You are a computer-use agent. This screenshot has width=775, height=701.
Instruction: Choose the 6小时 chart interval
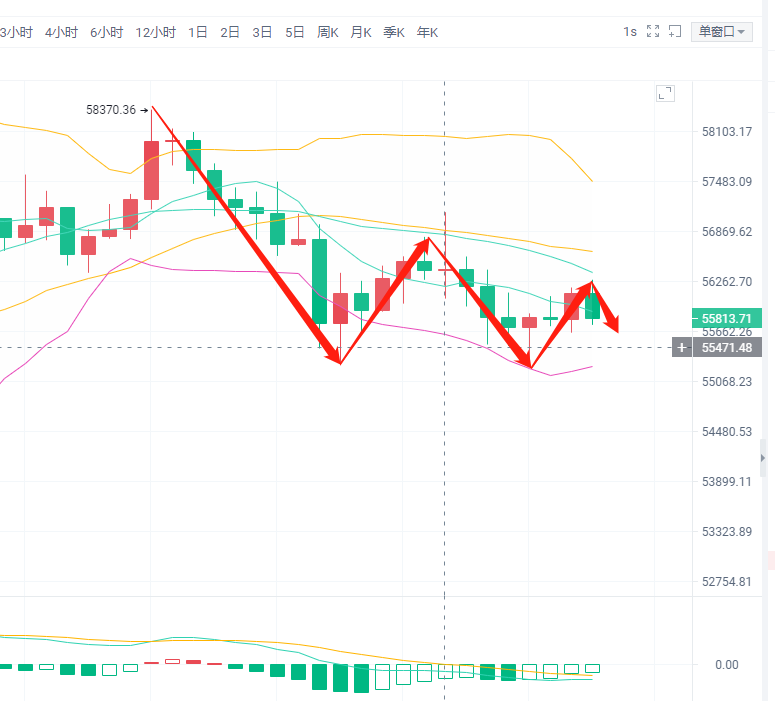[106, 32]
